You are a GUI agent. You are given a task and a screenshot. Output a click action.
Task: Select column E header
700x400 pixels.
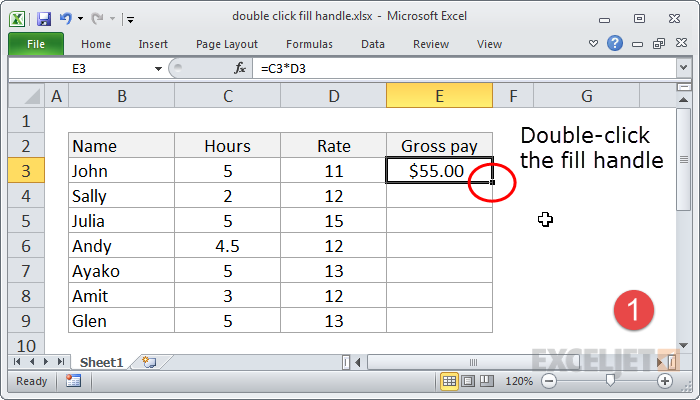point(440,96)
